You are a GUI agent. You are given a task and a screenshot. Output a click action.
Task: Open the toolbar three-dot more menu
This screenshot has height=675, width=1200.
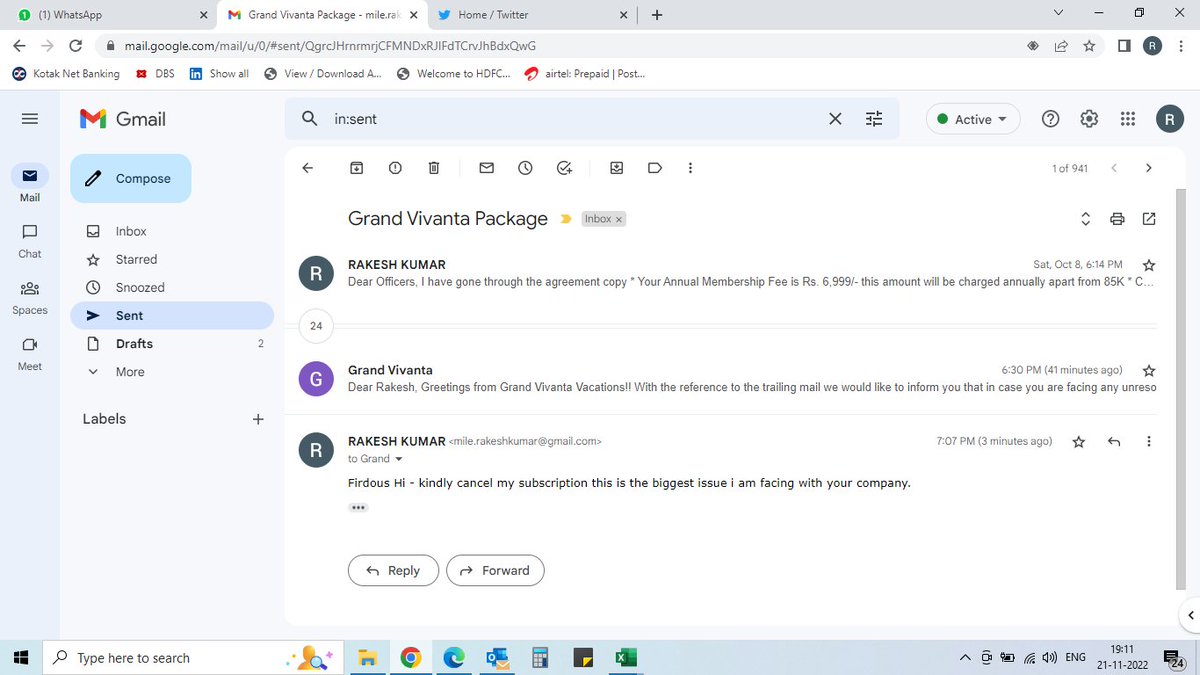[691, 168]
